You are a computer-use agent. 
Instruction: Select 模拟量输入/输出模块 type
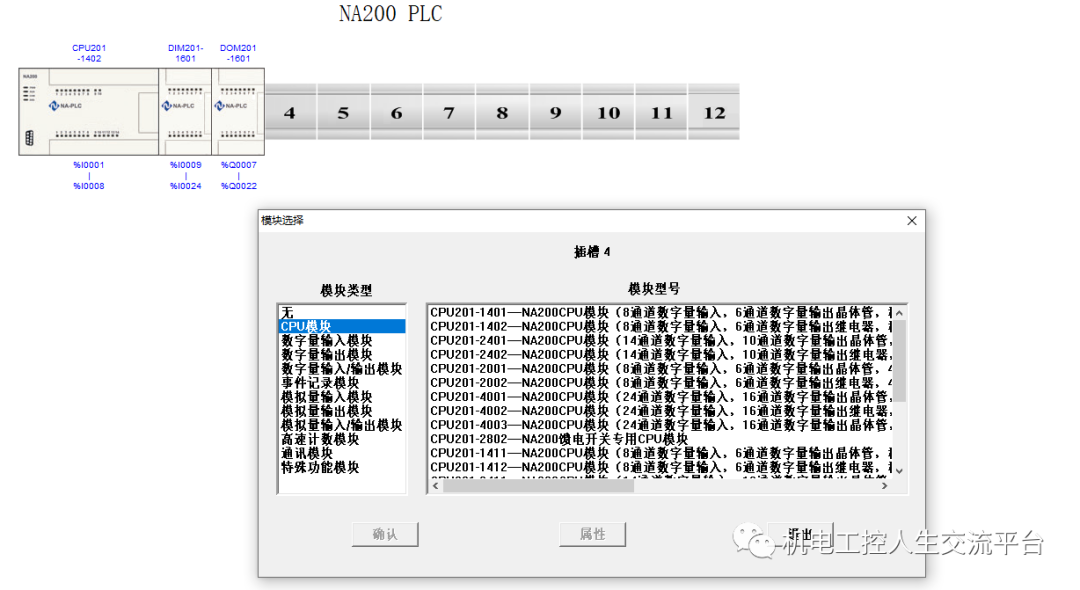pos(342,425)
